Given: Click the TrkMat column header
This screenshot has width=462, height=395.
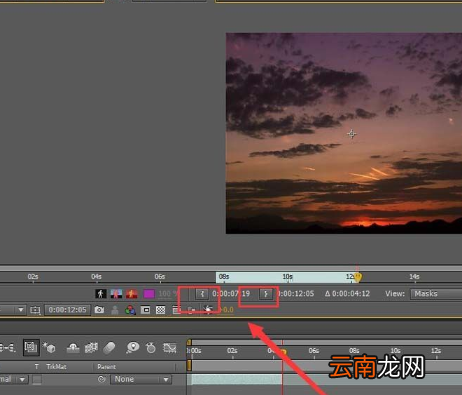Looking at the screenshot, I should pos(56,367).
